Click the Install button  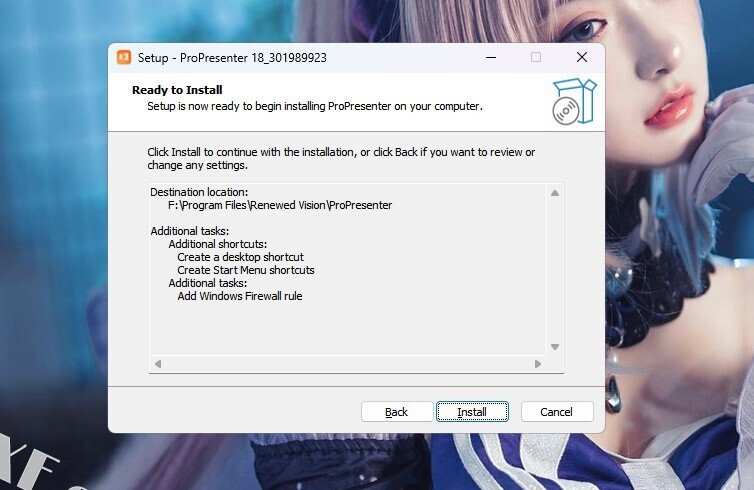pyautogui.click(x=472, y=412)
